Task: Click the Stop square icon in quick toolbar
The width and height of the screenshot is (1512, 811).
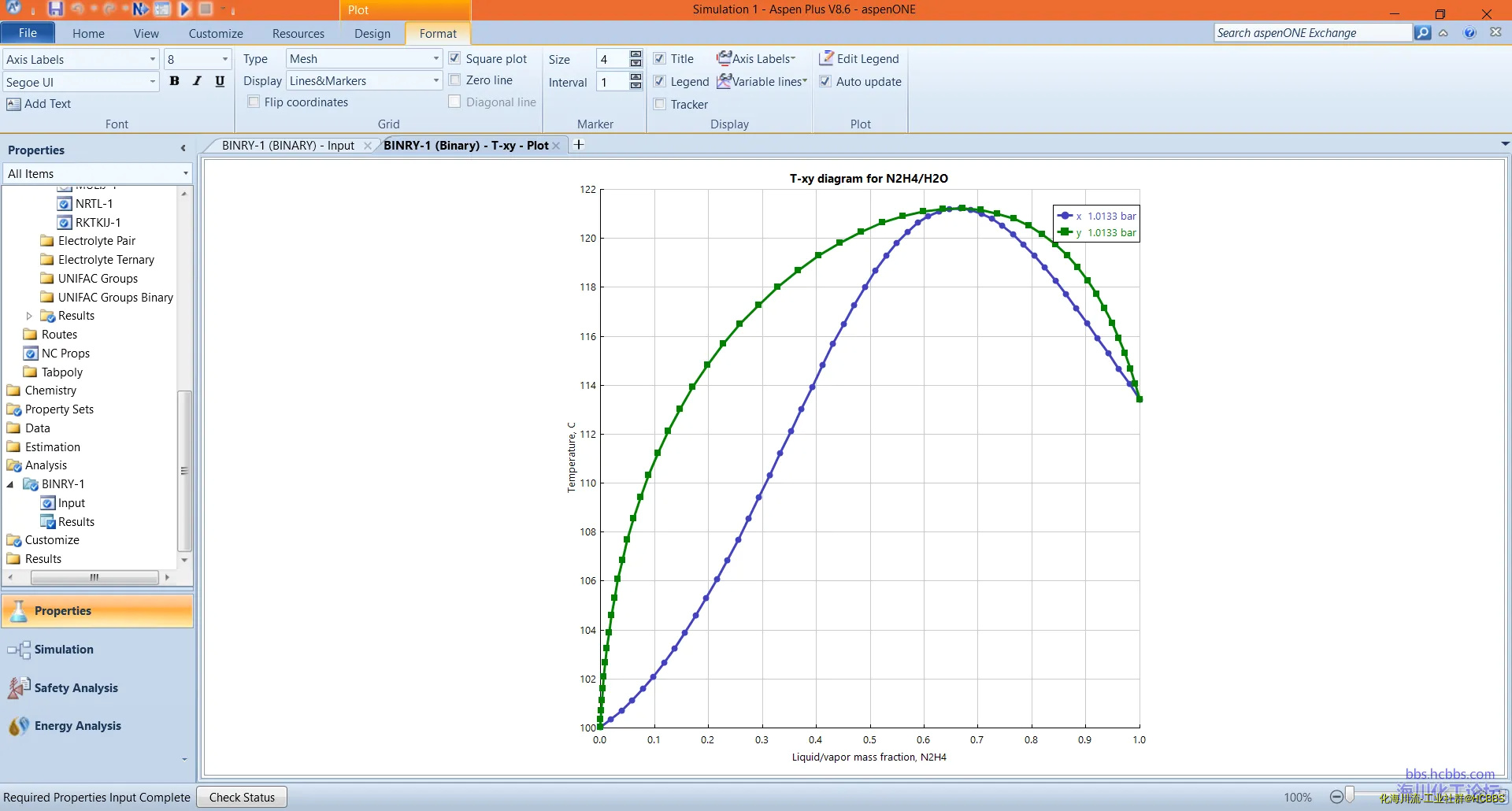Action: tap(206, 9)
